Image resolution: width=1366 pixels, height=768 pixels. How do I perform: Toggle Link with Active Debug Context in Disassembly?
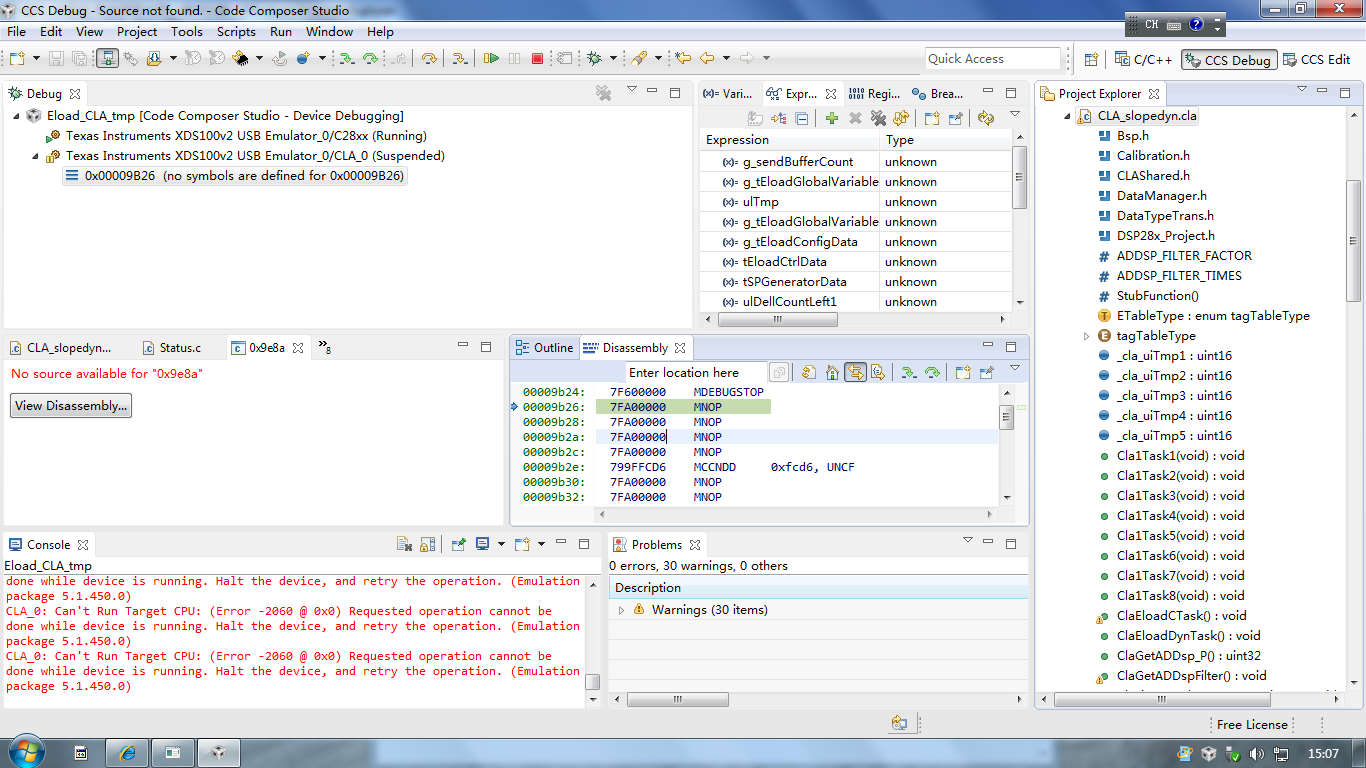click(x=855, y=373)
